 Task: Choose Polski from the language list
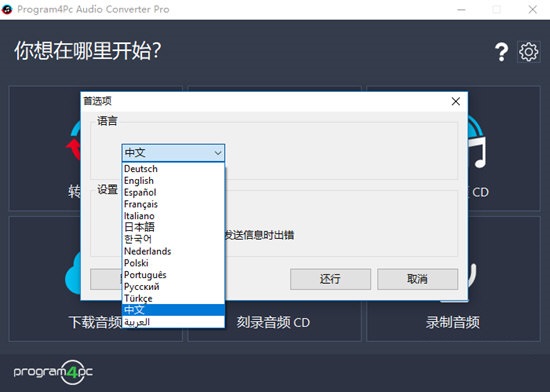(173, 263)
